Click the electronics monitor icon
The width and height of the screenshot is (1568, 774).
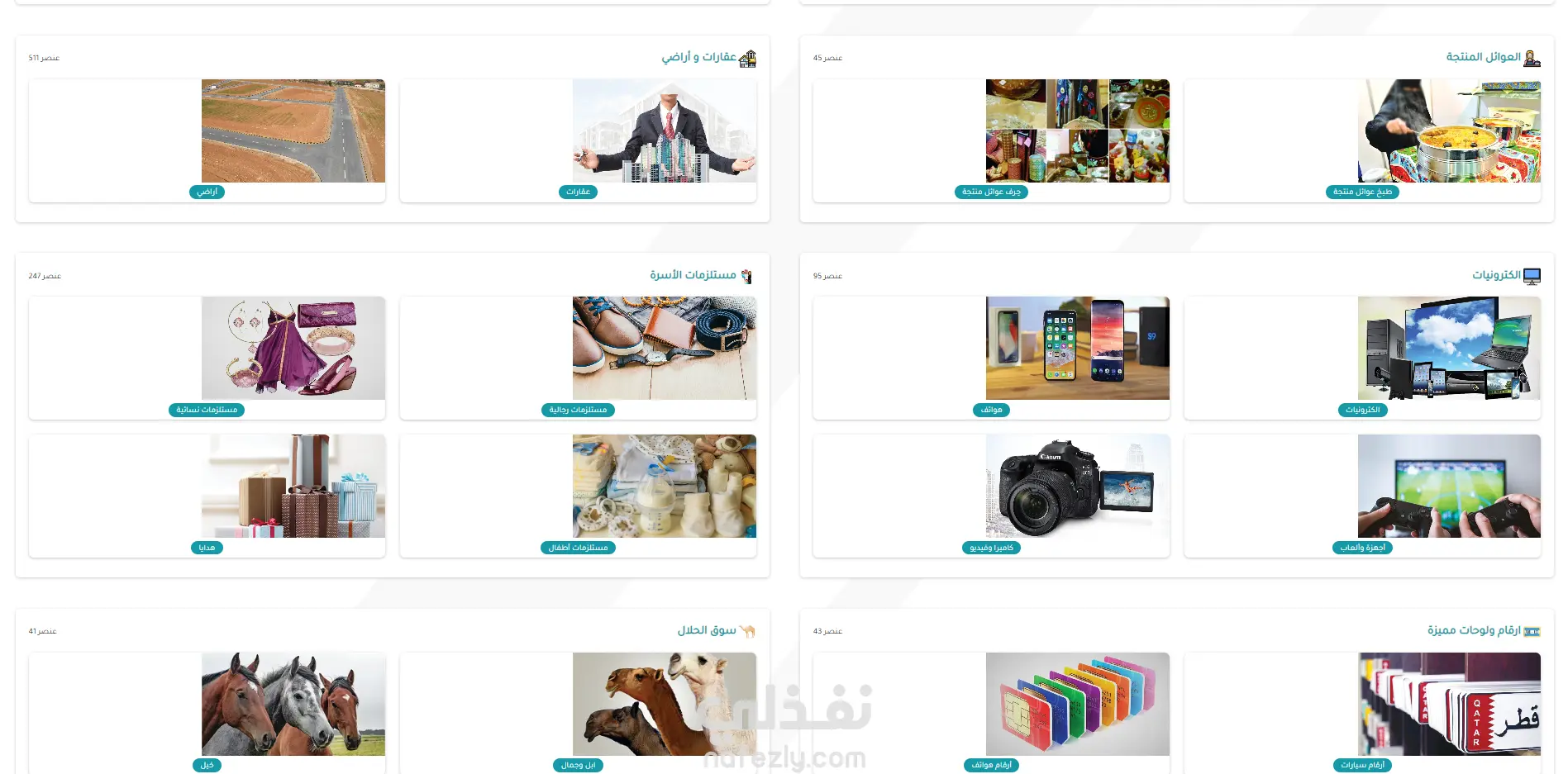tap(1532, 276)
